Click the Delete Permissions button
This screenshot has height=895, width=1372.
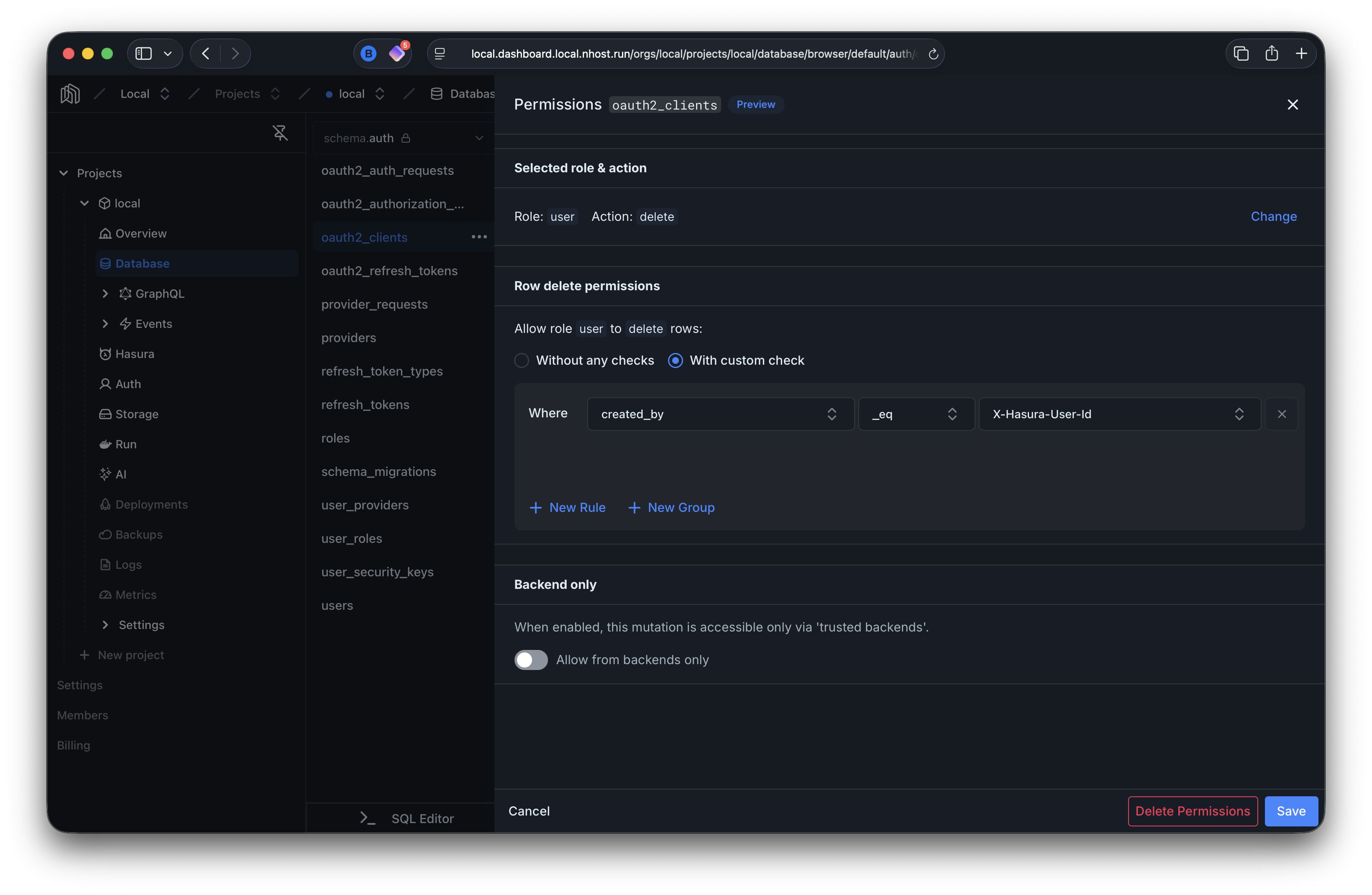(x=1192, y=811)
